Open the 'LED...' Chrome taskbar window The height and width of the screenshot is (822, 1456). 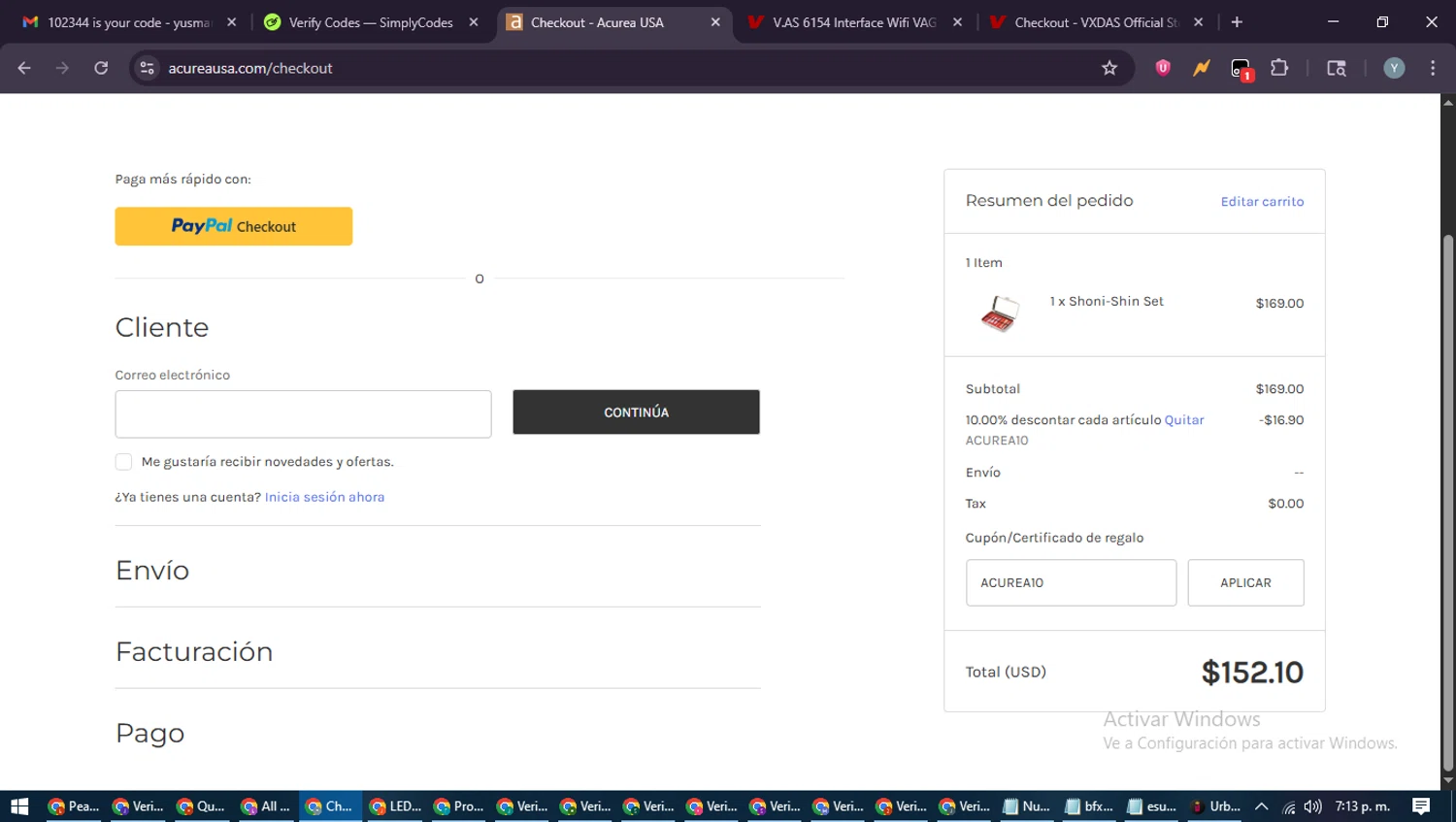click(395, 806)
